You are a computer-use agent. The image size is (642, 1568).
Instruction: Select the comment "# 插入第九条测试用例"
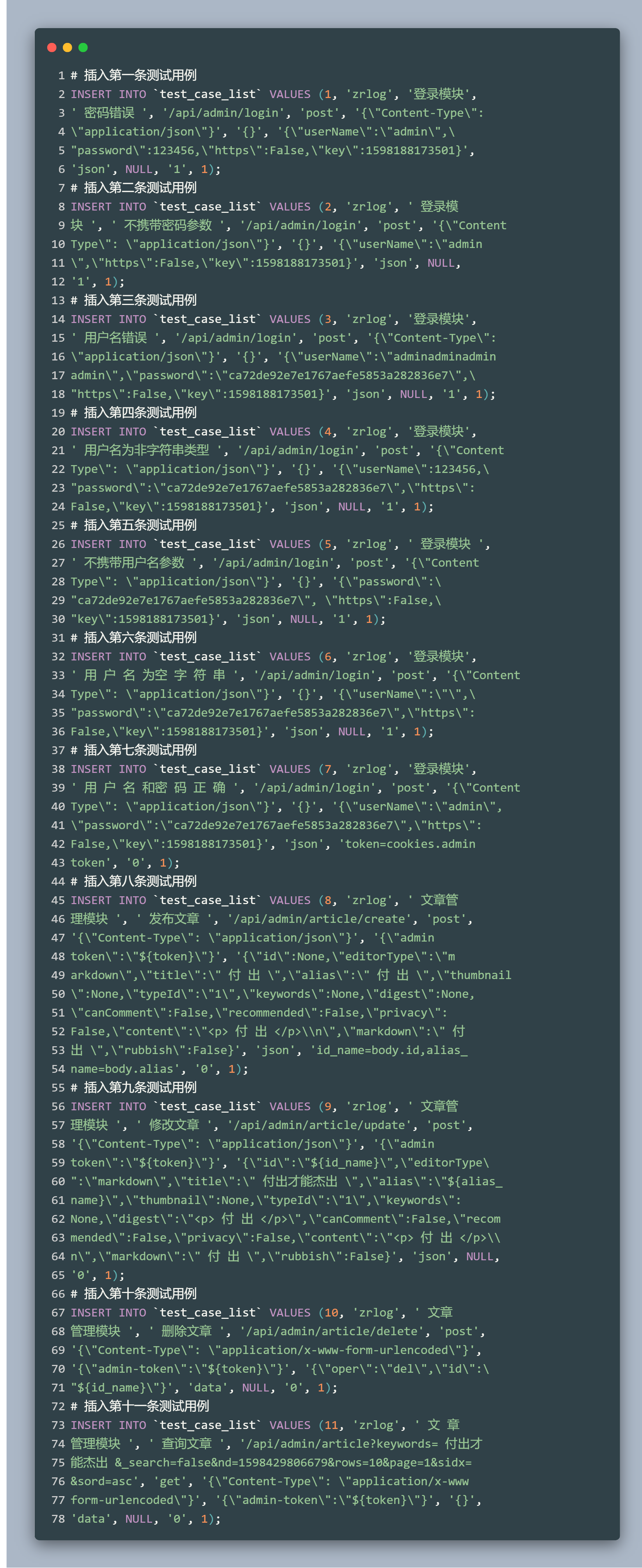[x=134, y=1087]
